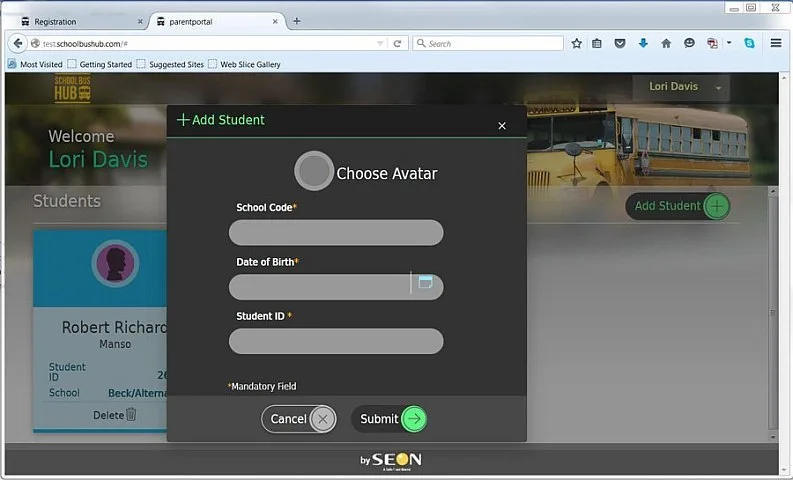Click the site identity globe icon
The height and width of the screenshot is (480, 793).
point(35,43)
